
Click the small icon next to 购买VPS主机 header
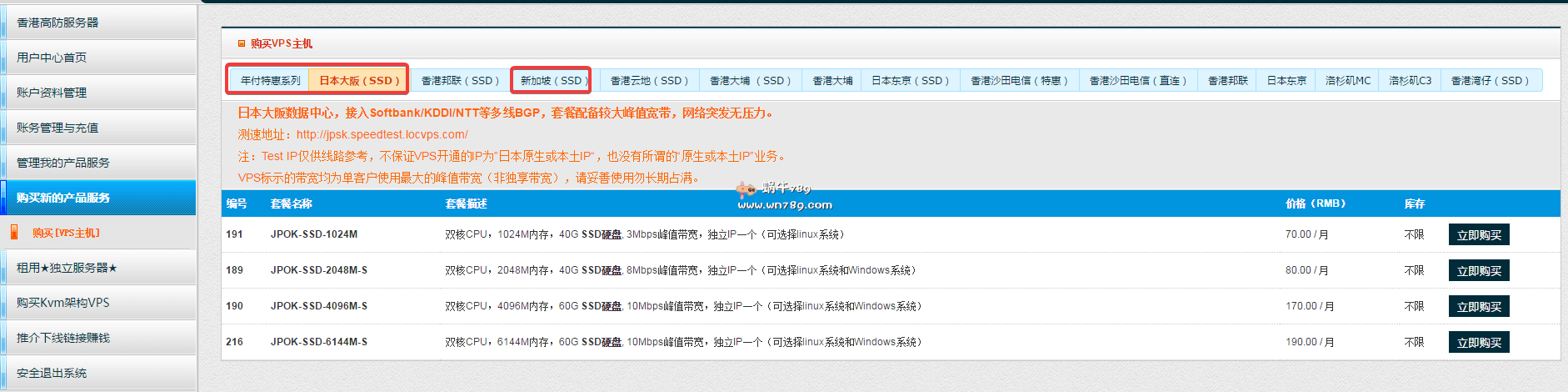point(242,43)
